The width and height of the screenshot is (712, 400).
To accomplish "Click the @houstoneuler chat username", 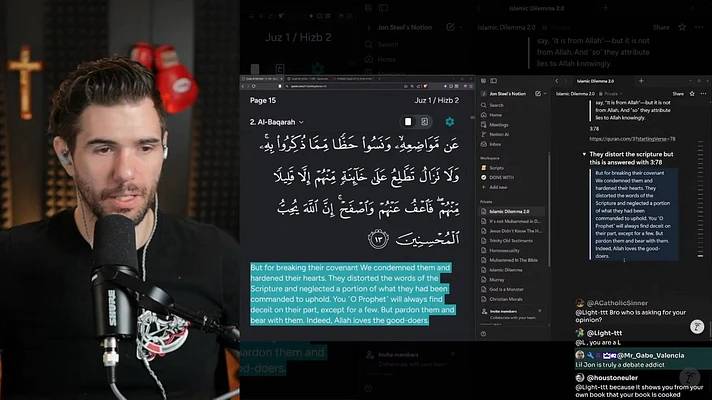I will [x=612, y=378].
